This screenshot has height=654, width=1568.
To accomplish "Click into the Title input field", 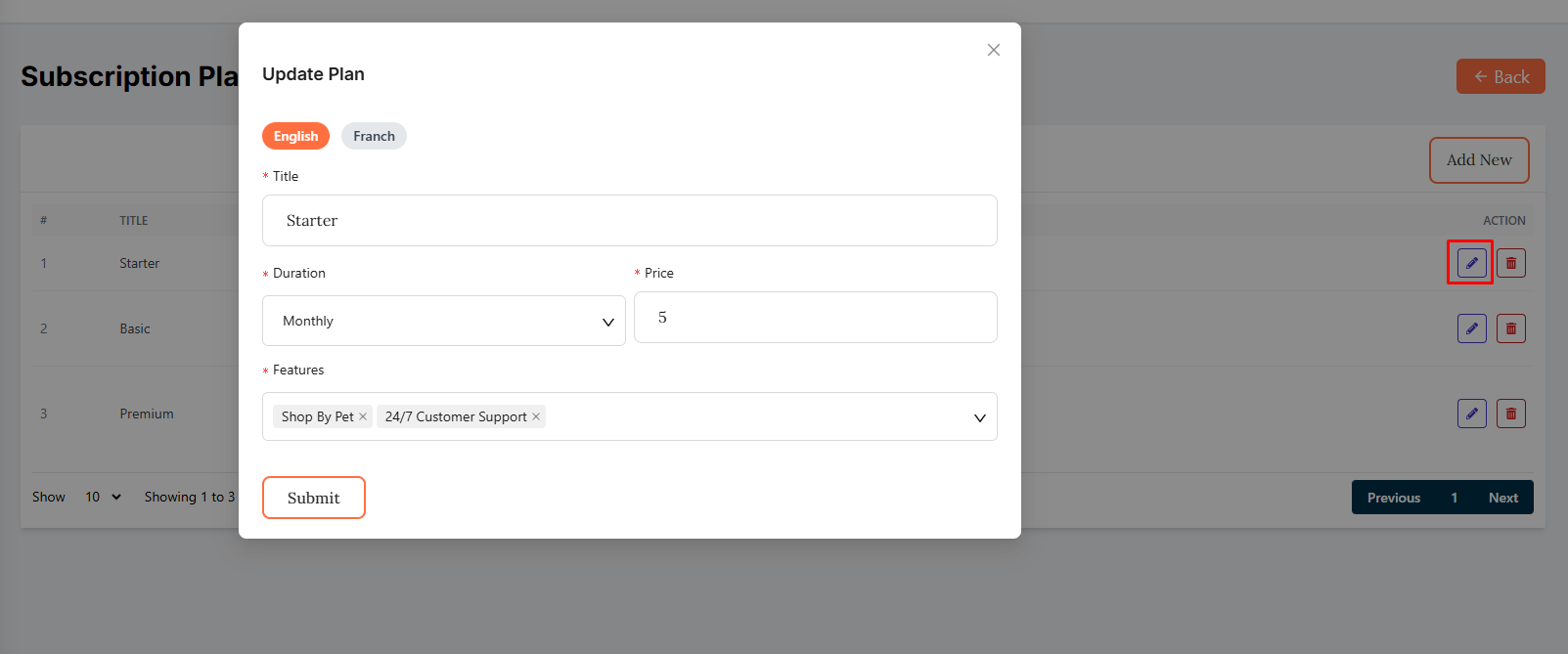I will (629, 221).
